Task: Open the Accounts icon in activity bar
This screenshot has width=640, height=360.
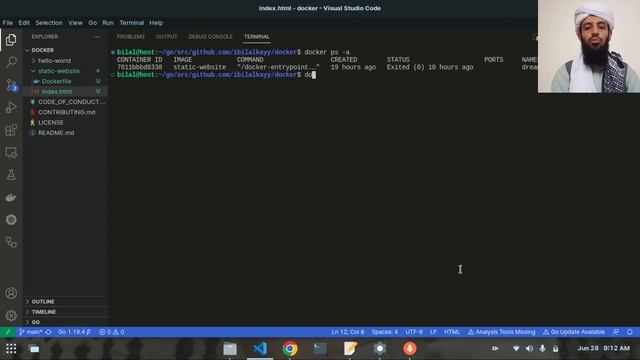Action: tap(11, 293)
